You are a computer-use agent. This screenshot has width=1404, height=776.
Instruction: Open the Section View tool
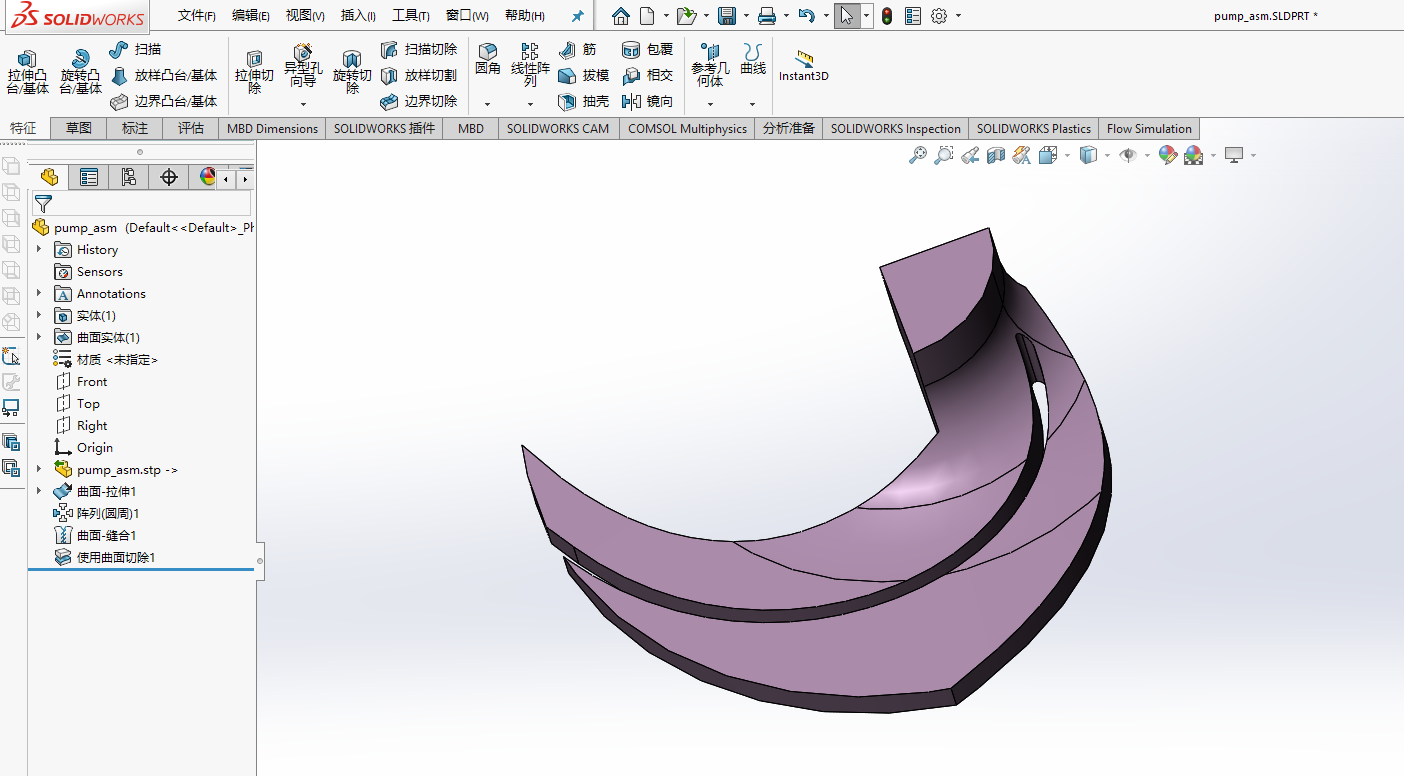click(993, 155)
